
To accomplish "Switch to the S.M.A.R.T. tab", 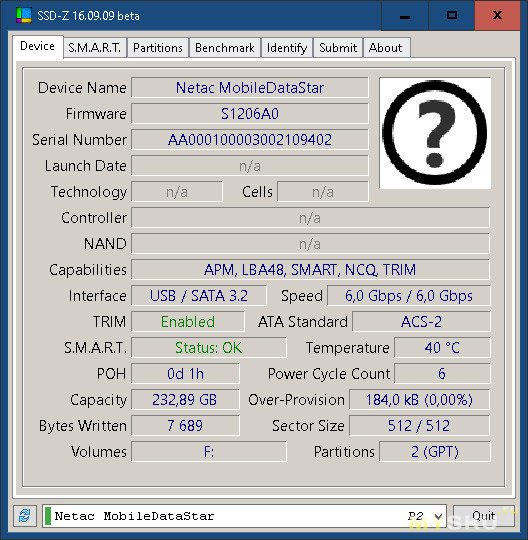I will (x=95, y=48).
